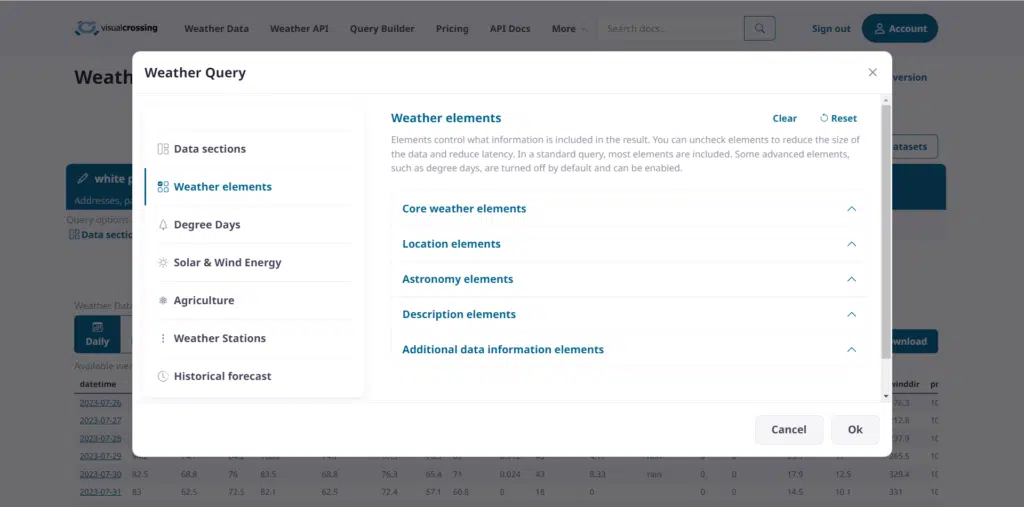Click the Reset link
This screenshot has height=507, width=1024.
point(838,118)
